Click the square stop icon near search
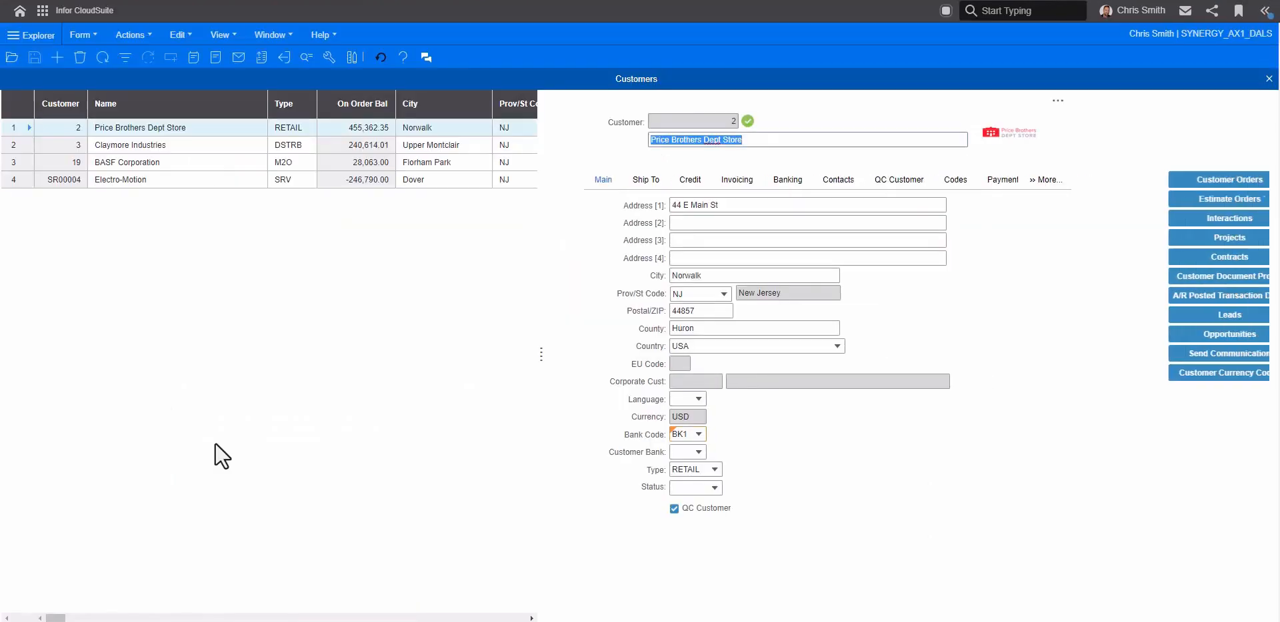The image size is (1280, 622). click(x=946, y=10)
